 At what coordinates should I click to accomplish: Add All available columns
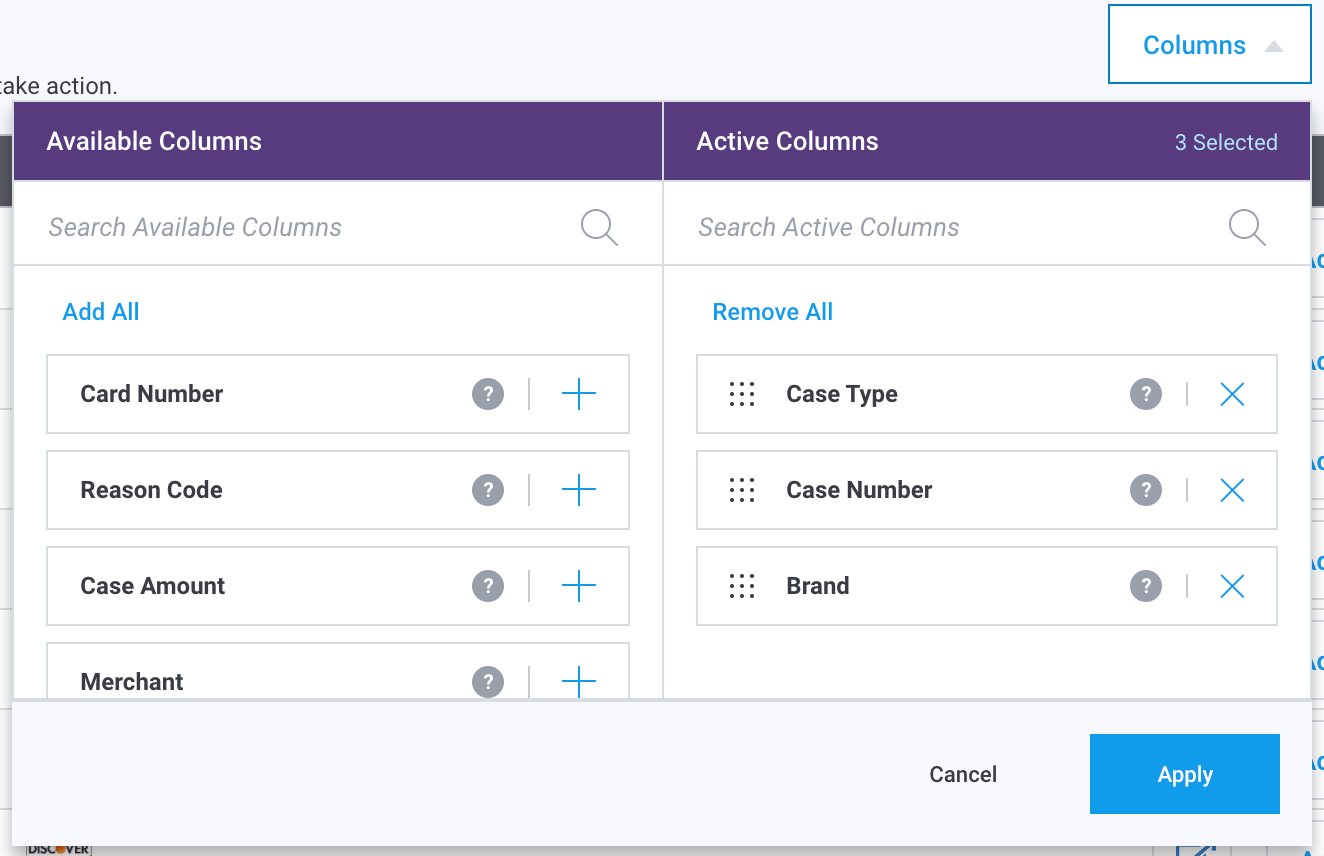(100, 311)
